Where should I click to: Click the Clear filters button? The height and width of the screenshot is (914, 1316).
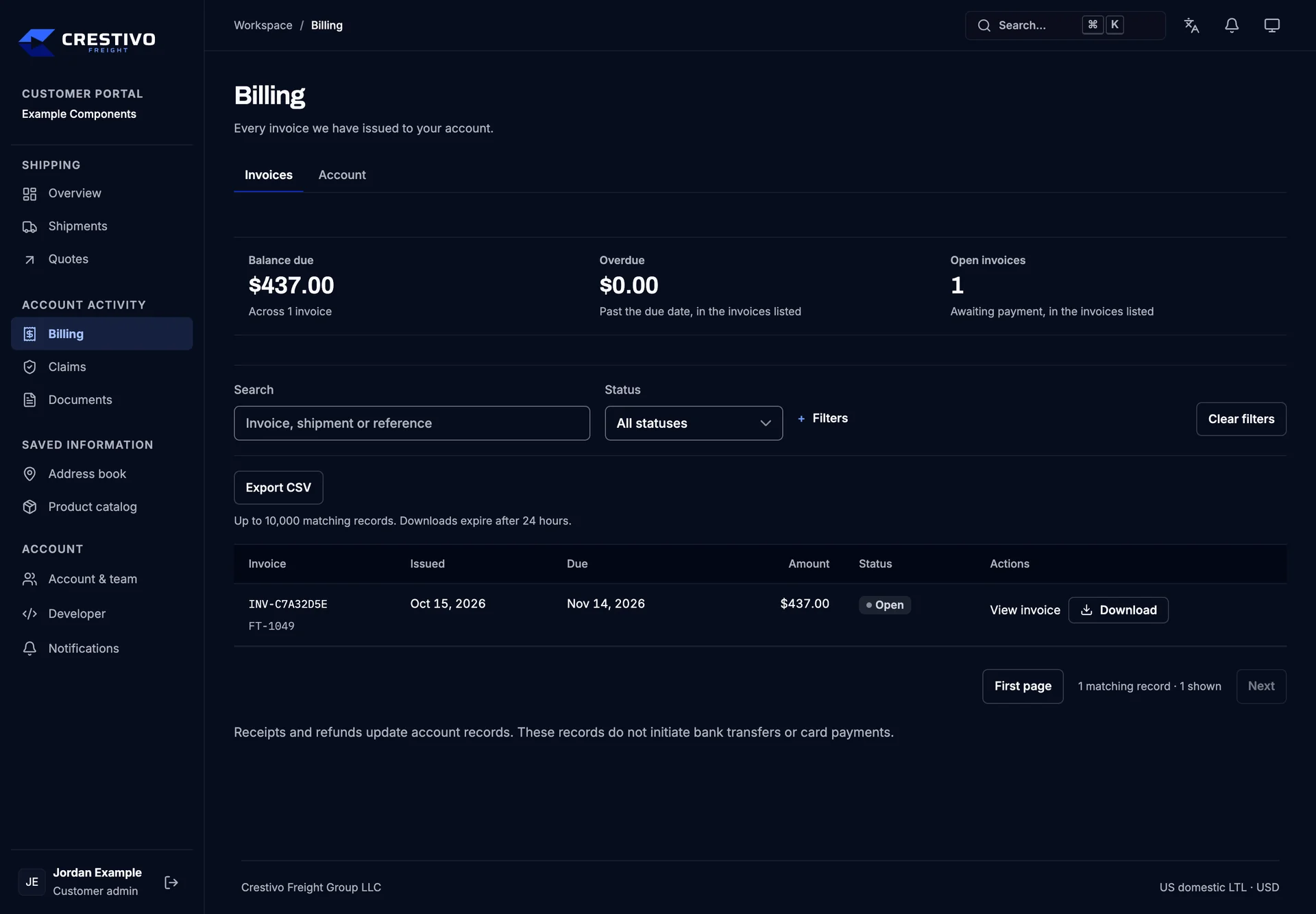point(1241,419)
